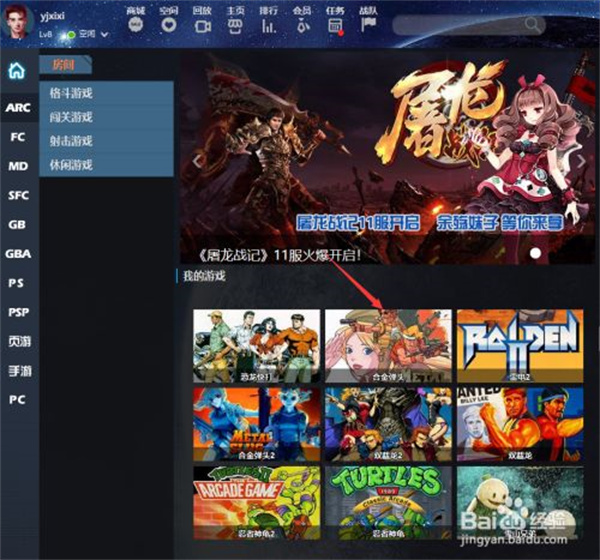Launch the 合金弹头2 game thumbnail
Viewport: 600px width, 560px height.
tap(257, 424)
